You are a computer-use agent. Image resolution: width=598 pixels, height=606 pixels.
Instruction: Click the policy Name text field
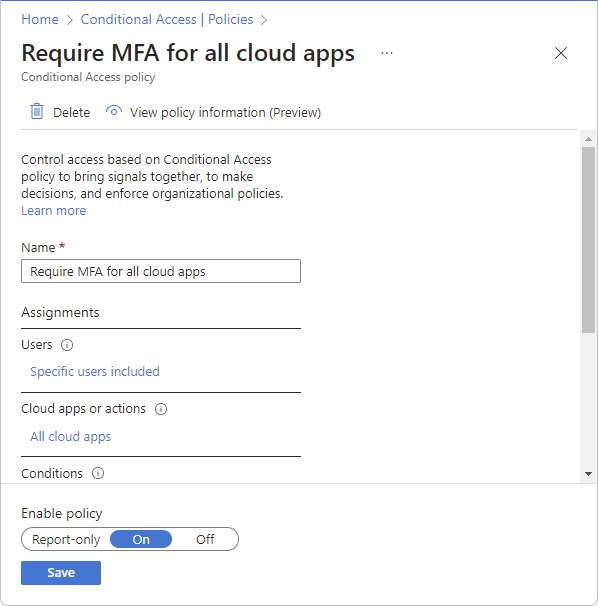point(161,271)
